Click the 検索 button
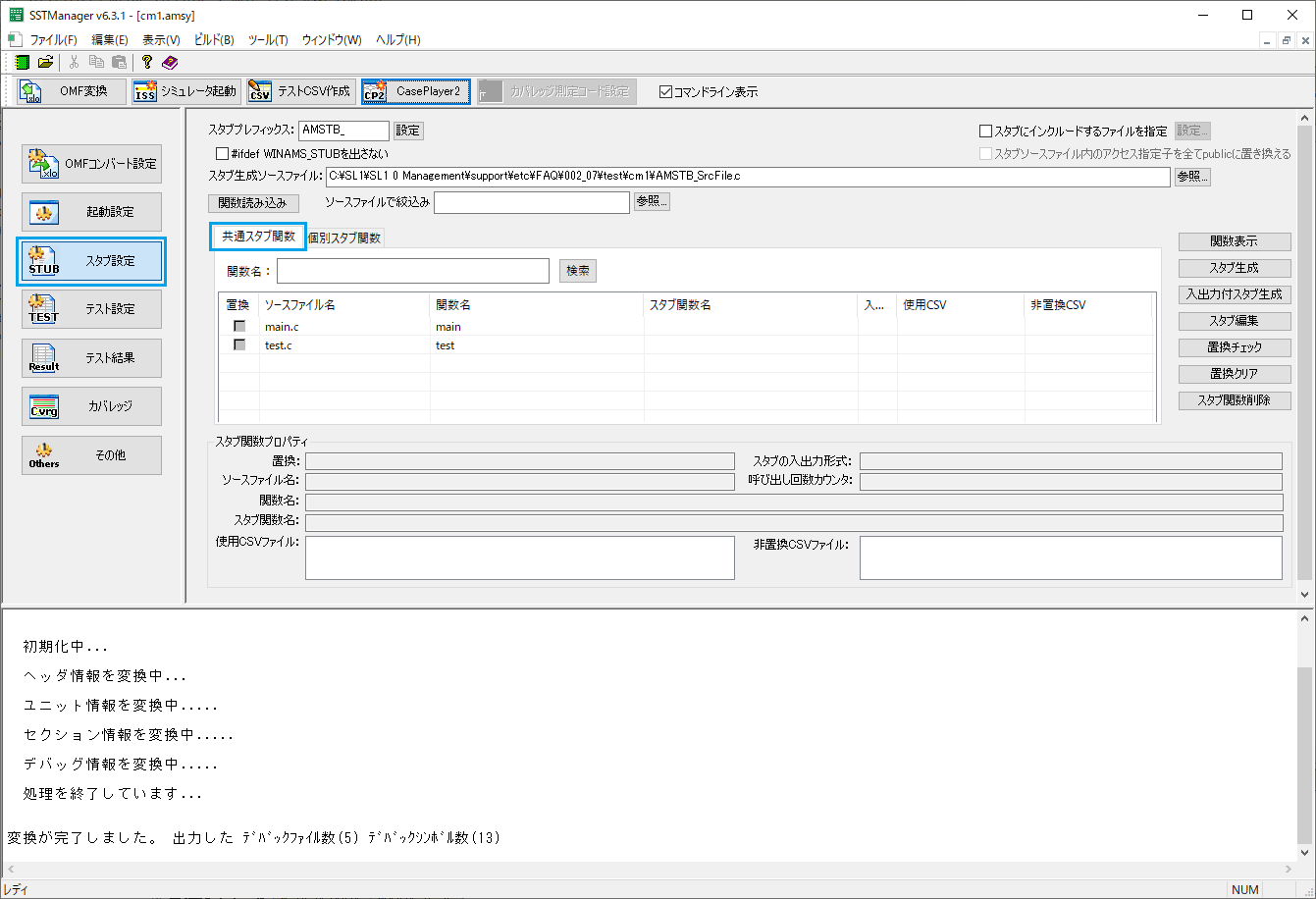The height and width of the screenshot is (899, 1316). click(578, 271)
